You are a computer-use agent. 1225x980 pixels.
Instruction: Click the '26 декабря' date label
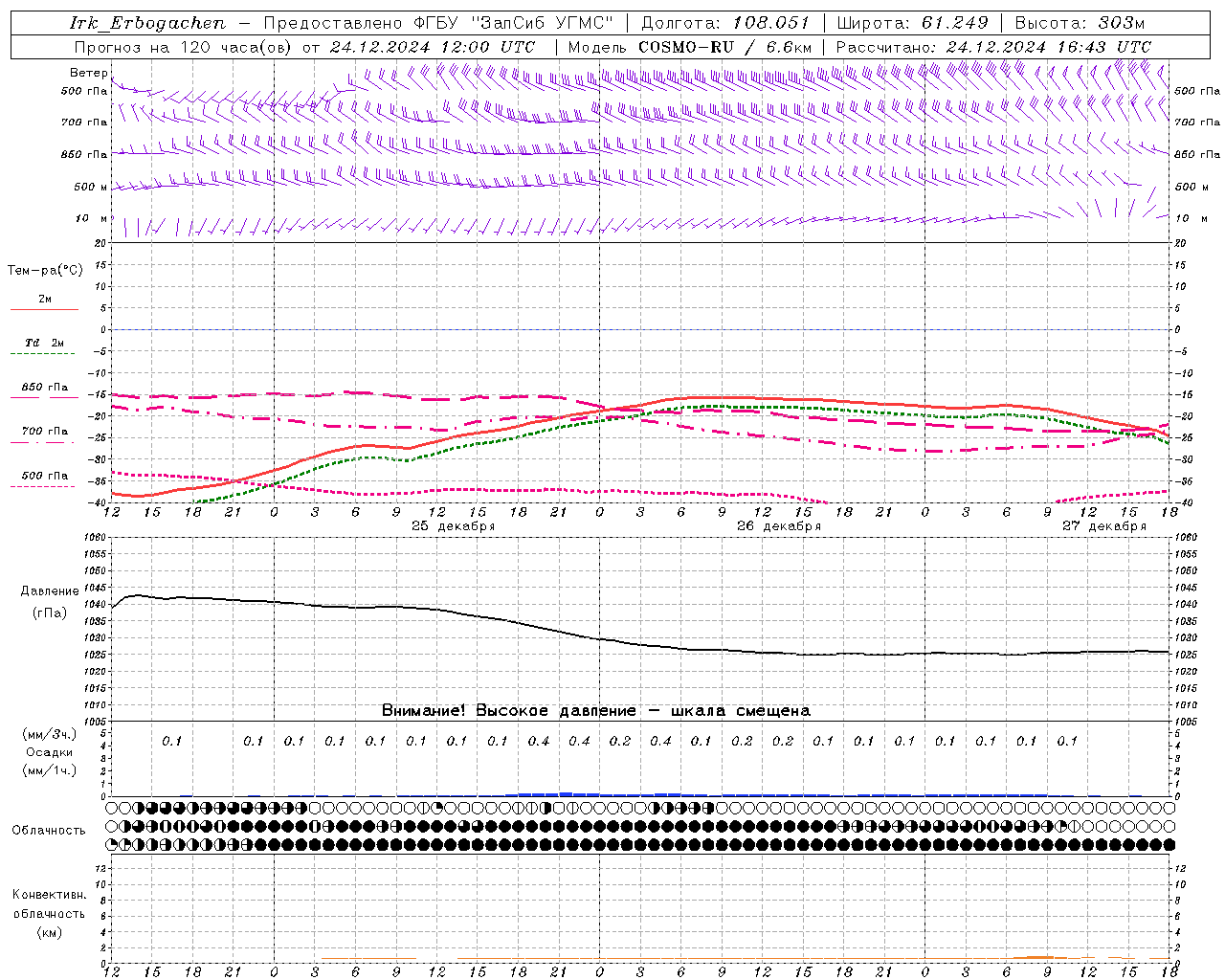pos(778,526)
